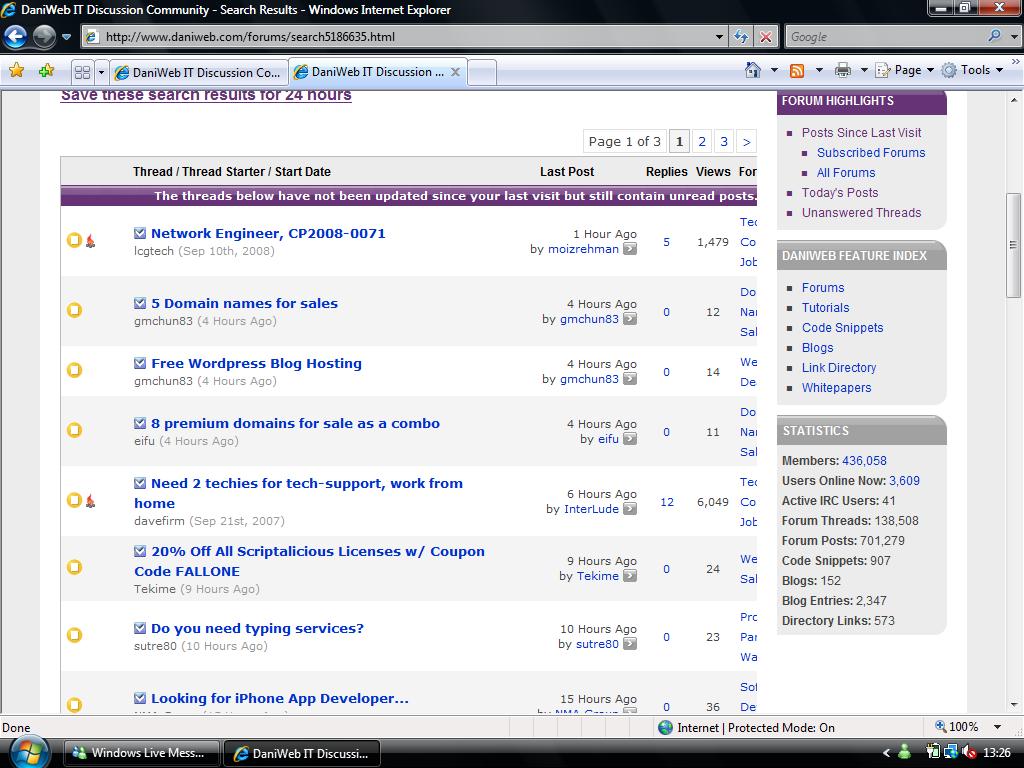Click the RSS Feeds icon
Image resolution: width=1024 pixels, height=768 pixels.
point(797,71)
